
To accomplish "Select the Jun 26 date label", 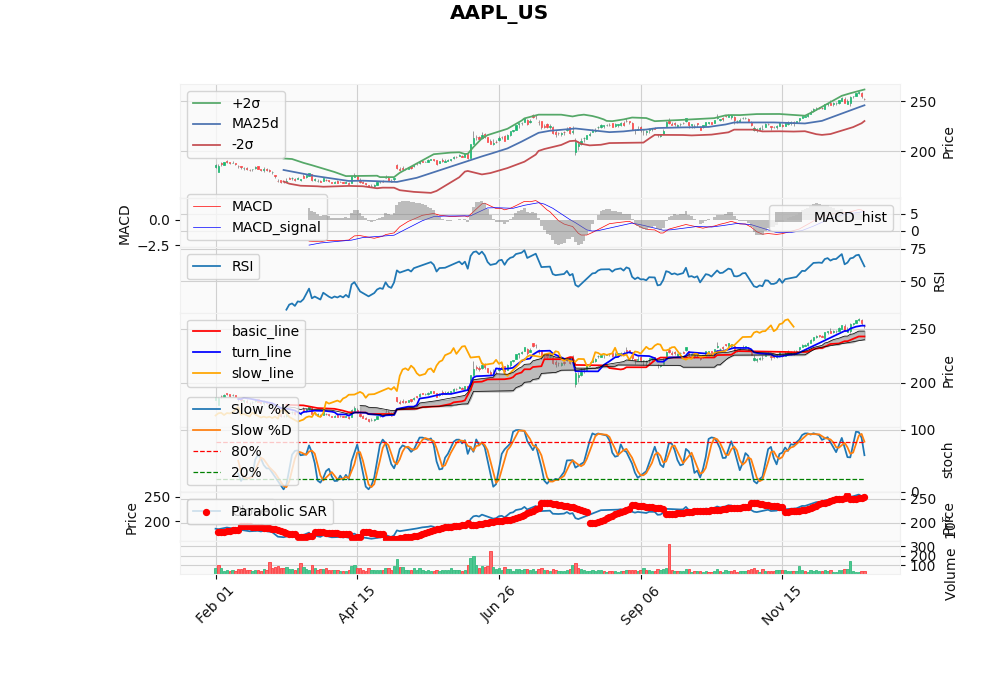I will click(497, 605).
